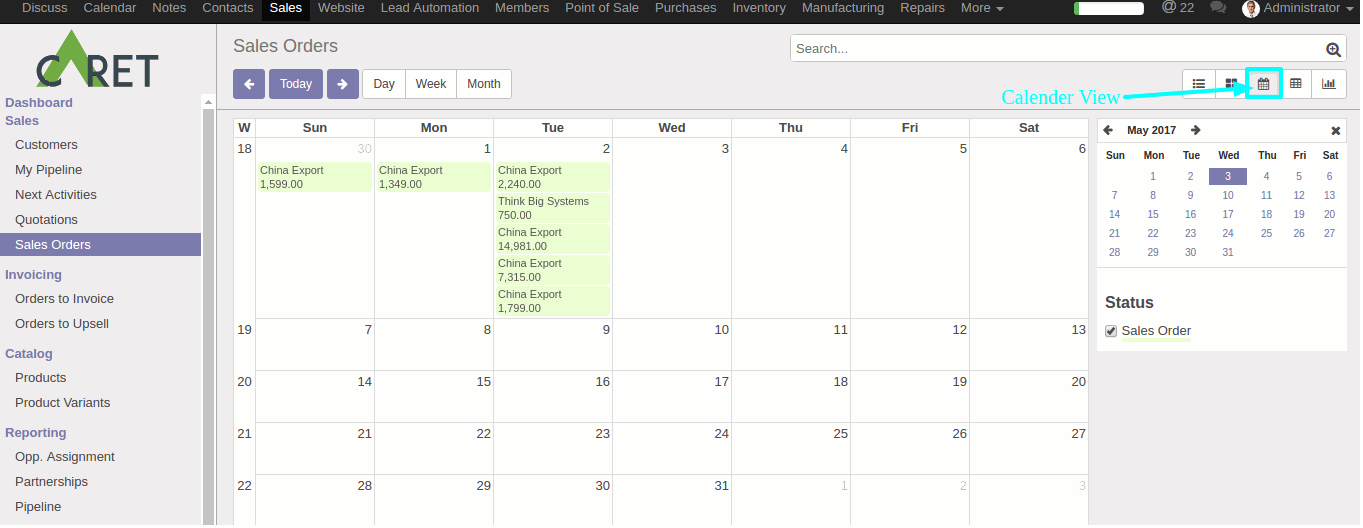The image size is (1363, 528).
Task: Click the Today button
Action: click(296, 84)
